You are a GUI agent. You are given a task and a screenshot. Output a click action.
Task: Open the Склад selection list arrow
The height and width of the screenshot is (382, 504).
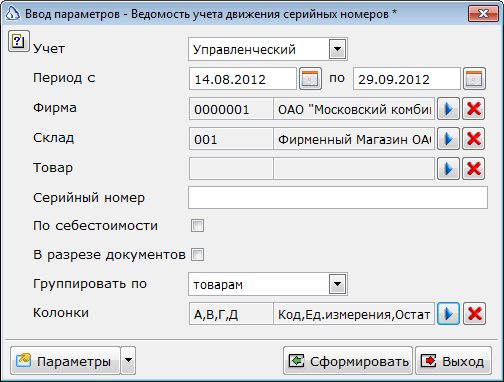[x=448, y=138]
